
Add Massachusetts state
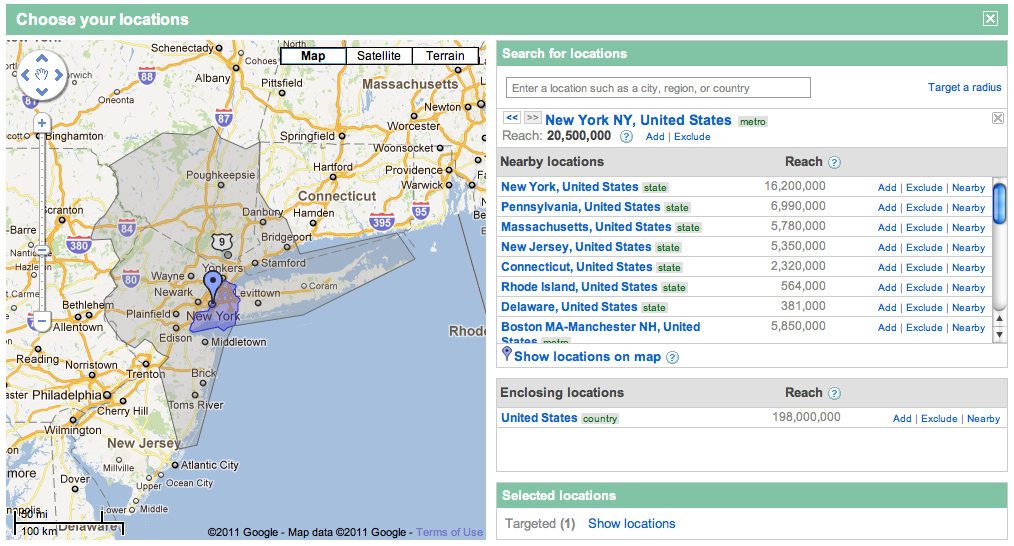(887, 228)
